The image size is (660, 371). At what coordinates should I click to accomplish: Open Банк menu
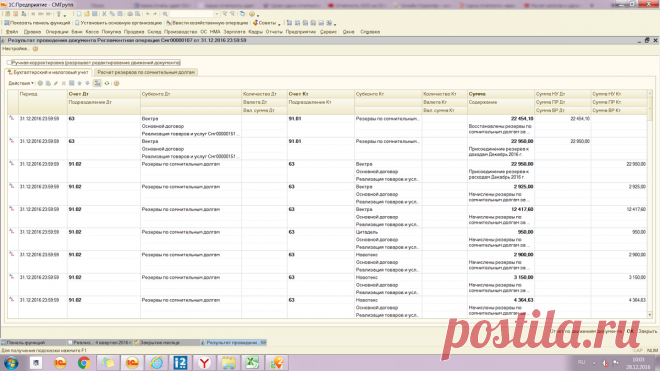[77, 32]
